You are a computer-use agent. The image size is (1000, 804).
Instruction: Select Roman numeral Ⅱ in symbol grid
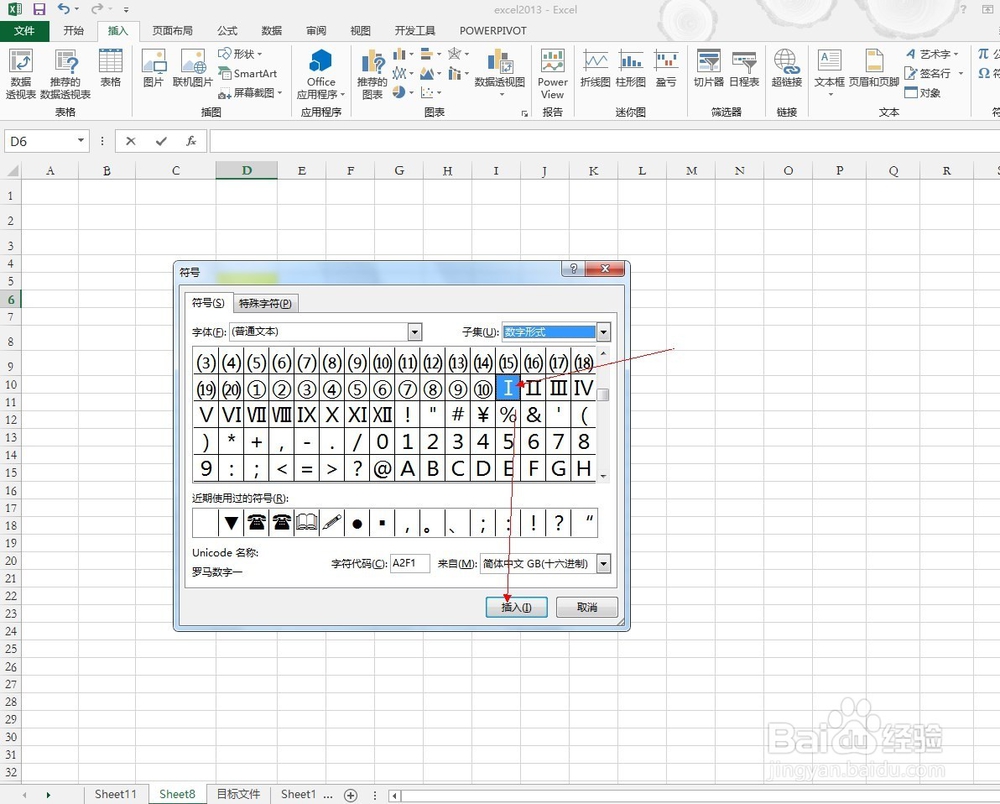click(533, 388)
